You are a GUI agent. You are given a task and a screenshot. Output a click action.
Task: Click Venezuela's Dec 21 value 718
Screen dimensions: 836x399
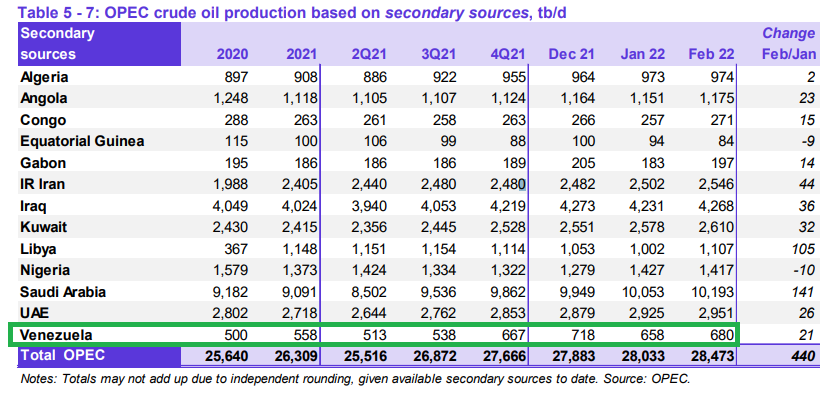pyautogui.click(x=583, y=335)
